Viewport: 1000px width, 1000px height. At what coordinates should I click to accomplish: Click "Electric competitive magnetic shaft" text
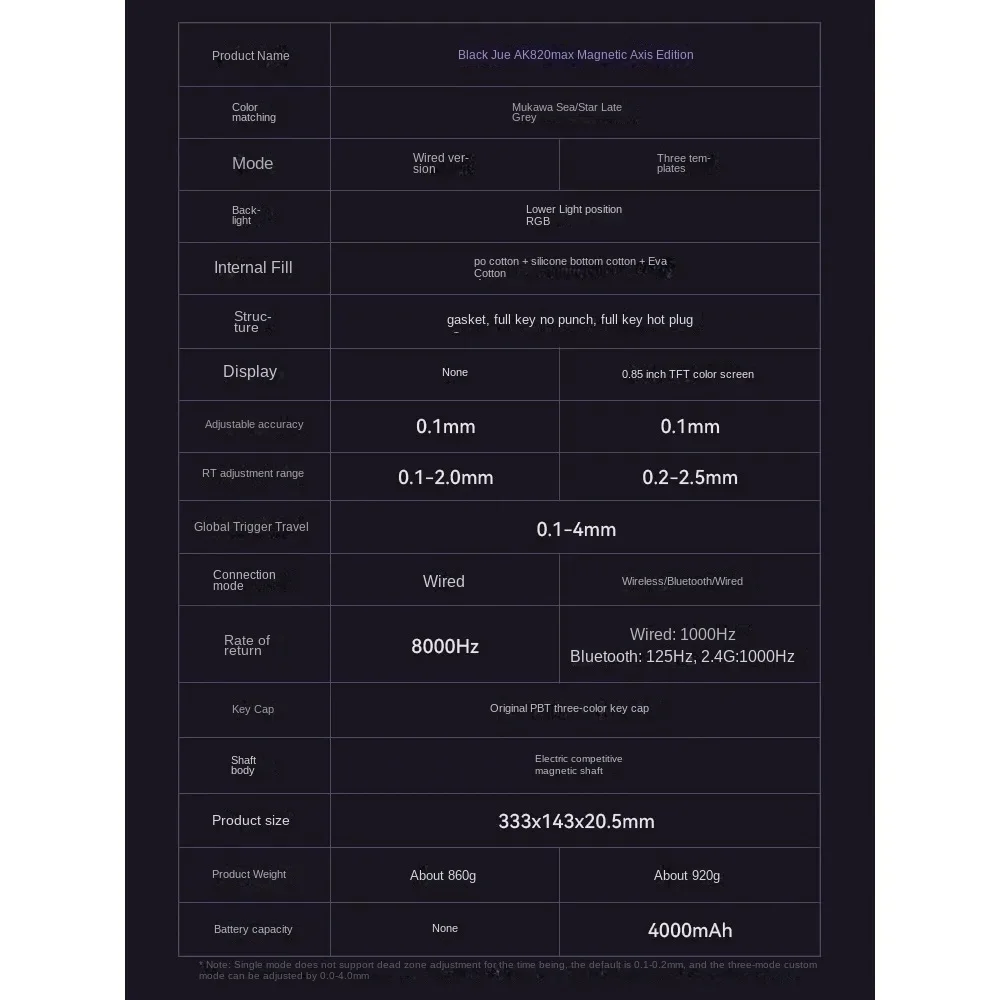(x=578, y=765)
